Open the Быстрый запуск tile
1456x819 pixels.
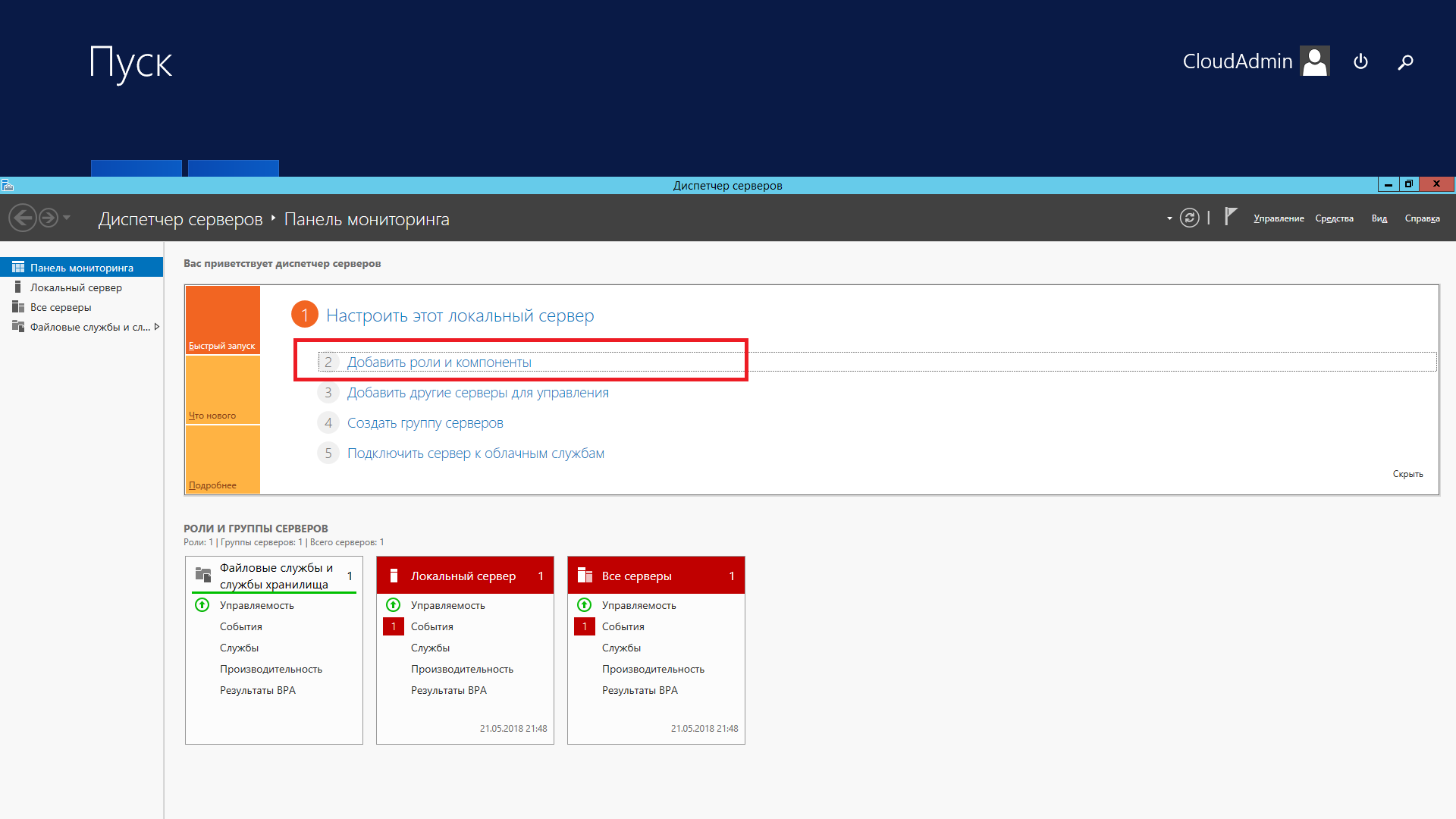223,320
